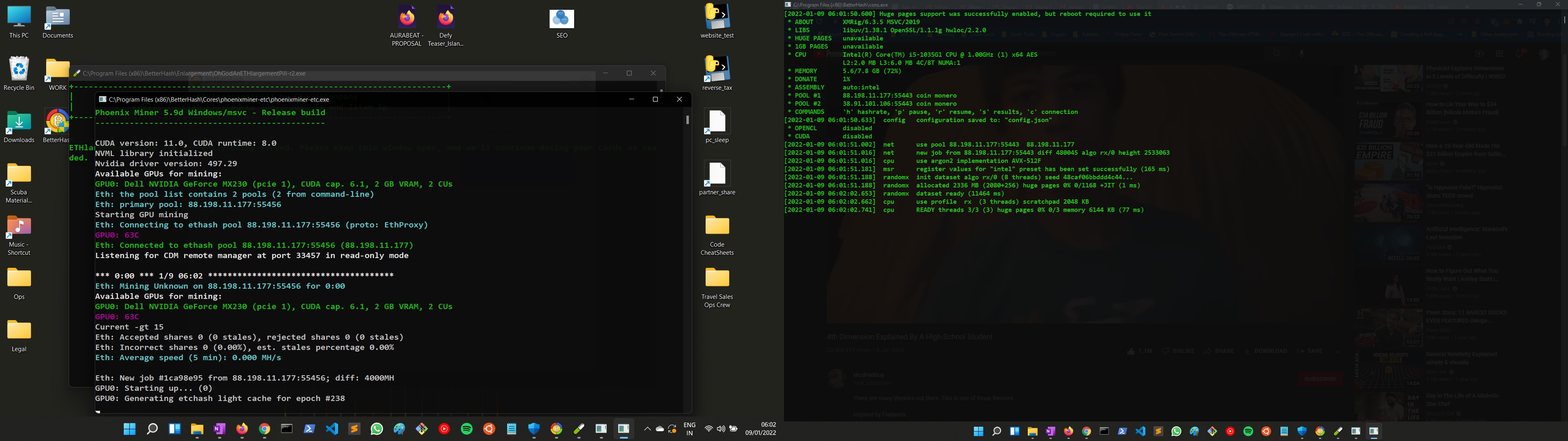Select the Scuba Material folder shortcut
The image size is (1568, 441).
click(19, 183)
